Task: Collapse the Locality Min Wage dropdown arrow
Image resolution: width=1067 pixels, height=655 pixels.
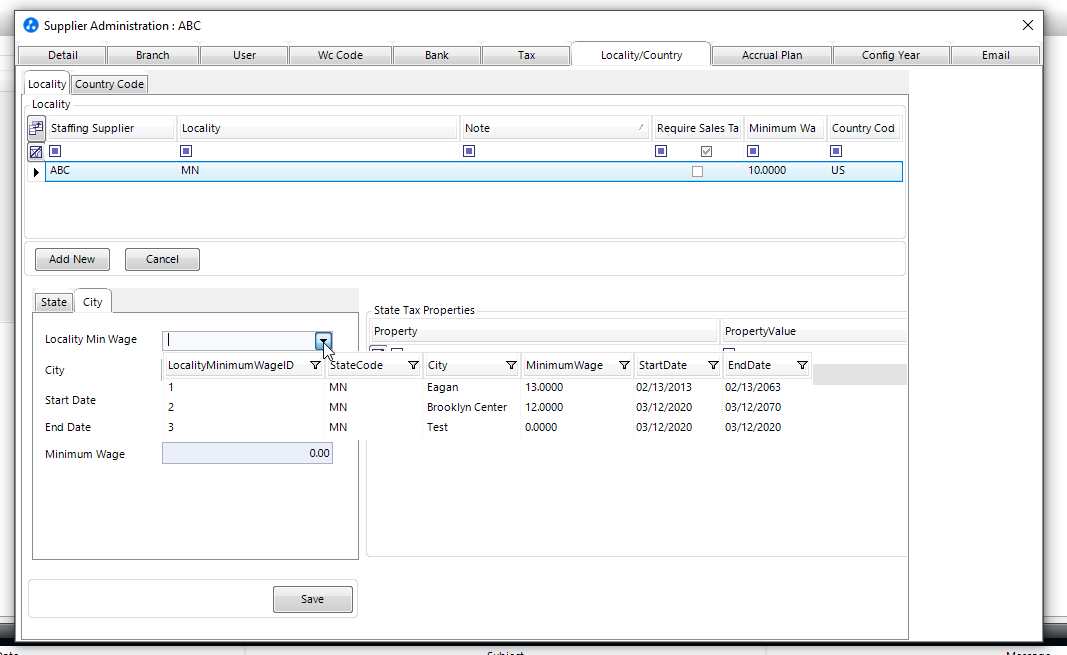Action: (x=324, y=342)
